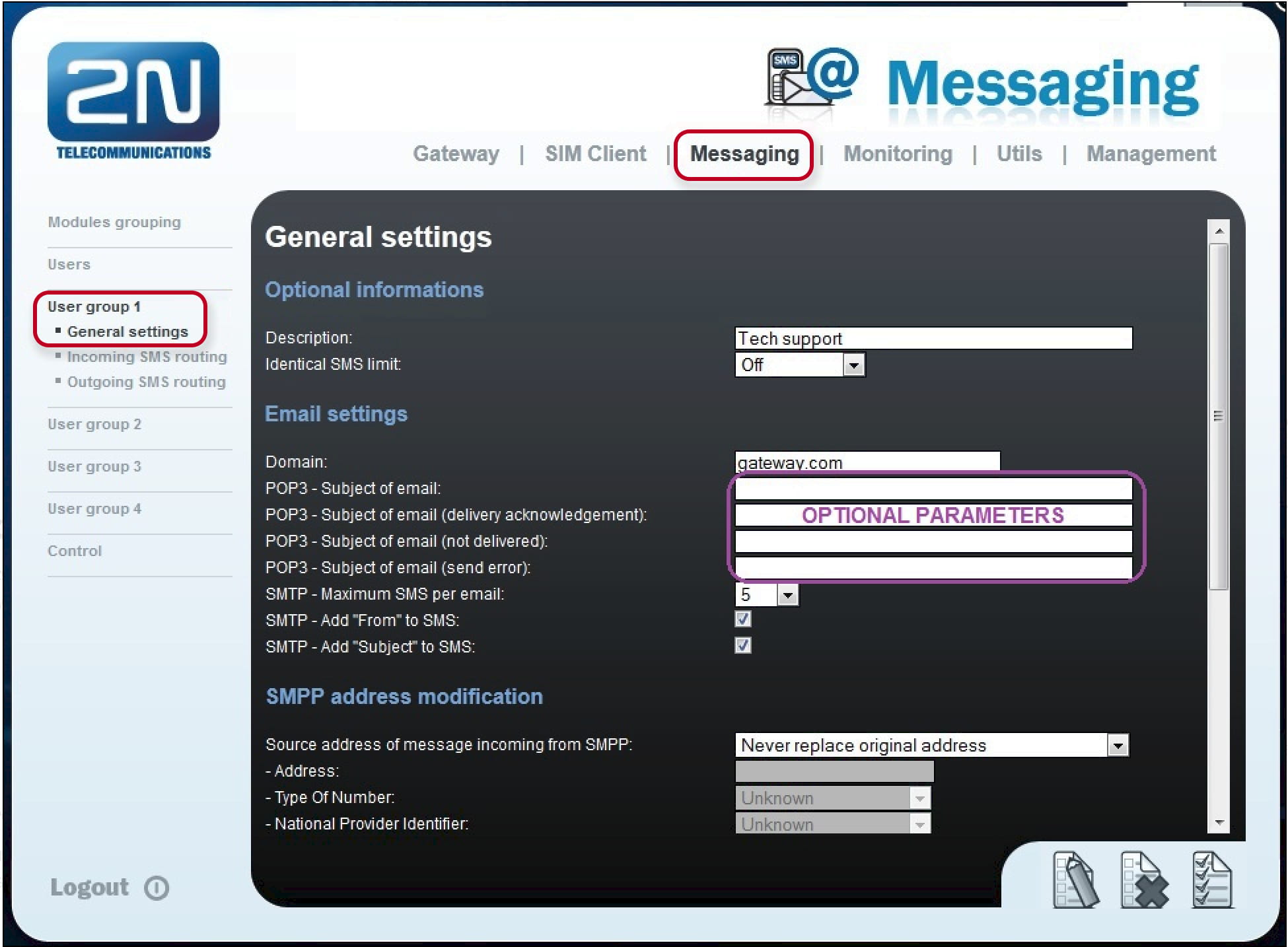This screenshot has height=947, width=1288.
Task: Toggle SMTP Add "From" to SMS checkbox
Action: [743, 619]
